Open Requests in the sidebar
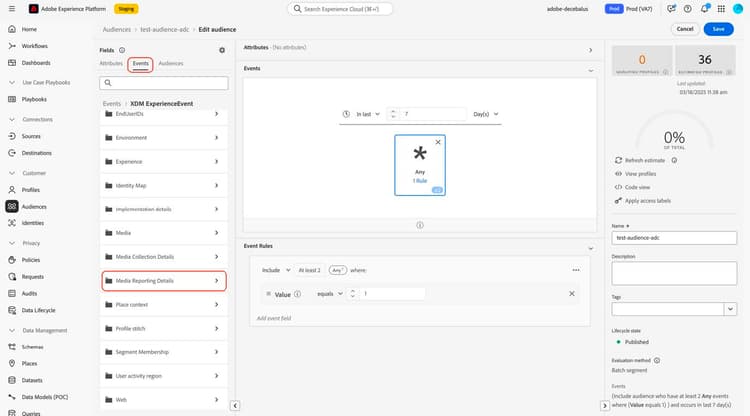The width and height of the screenshot is (750, 416). pos(33,277)
